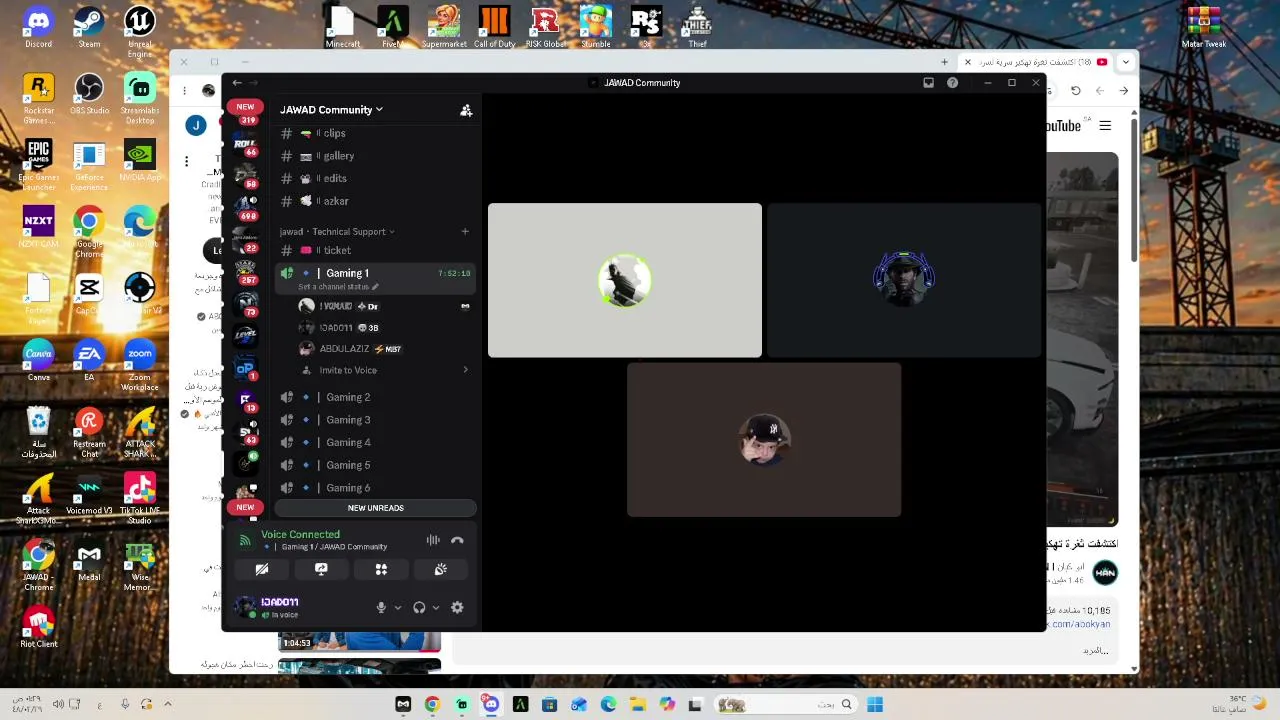Open the headphone output options arrow

pyautogui.click(x=435, y=607)
